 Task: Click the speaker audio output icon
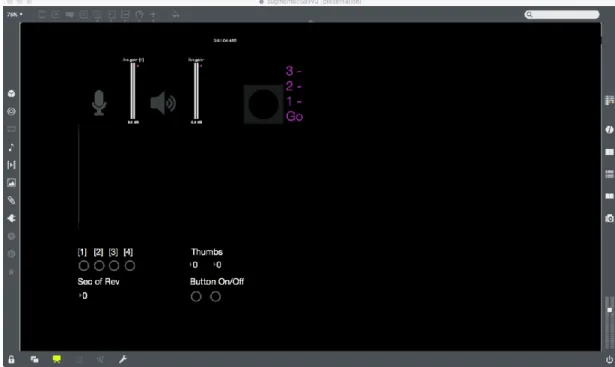(163, 103)
